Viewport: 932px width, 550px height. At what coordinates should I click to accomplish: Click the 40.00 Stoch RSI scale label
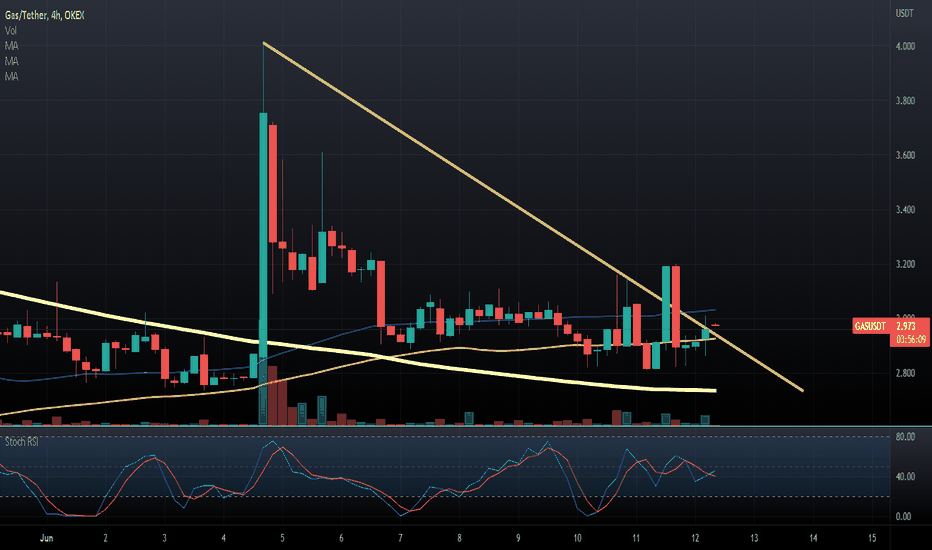point(905,477)
